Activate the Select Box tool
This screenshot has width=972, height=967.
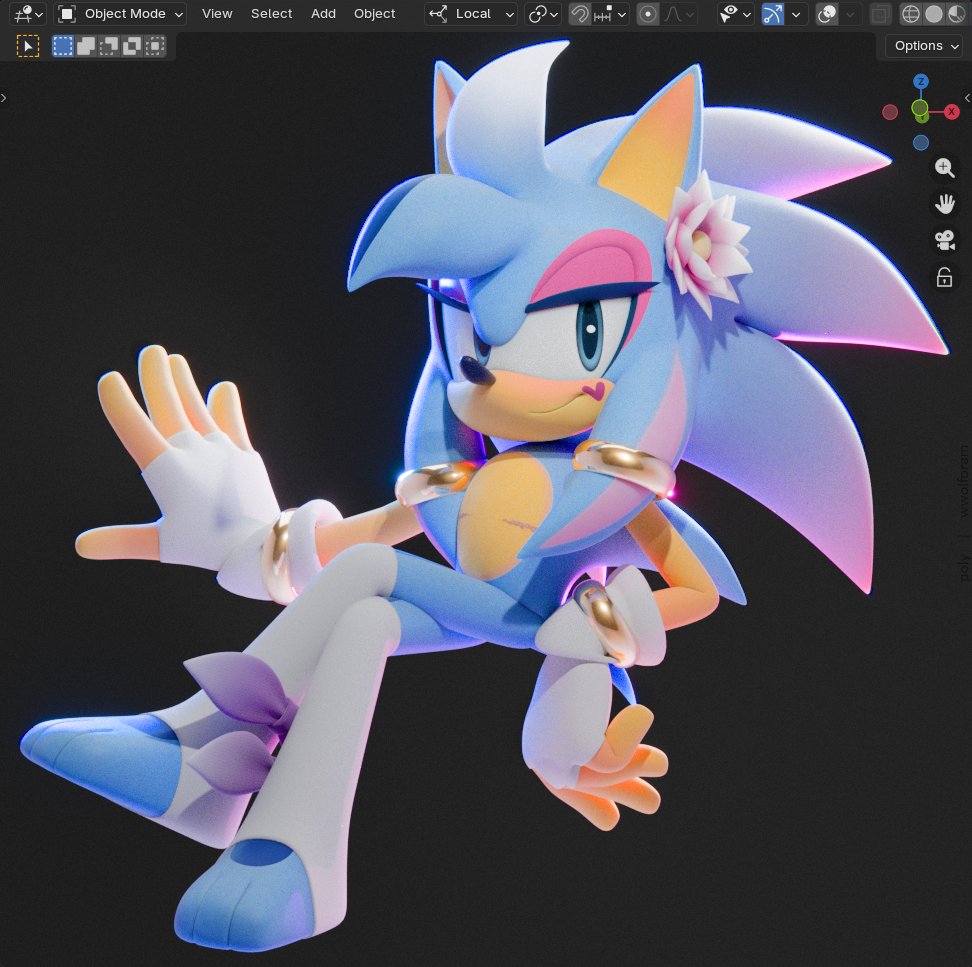coord(28,46)
